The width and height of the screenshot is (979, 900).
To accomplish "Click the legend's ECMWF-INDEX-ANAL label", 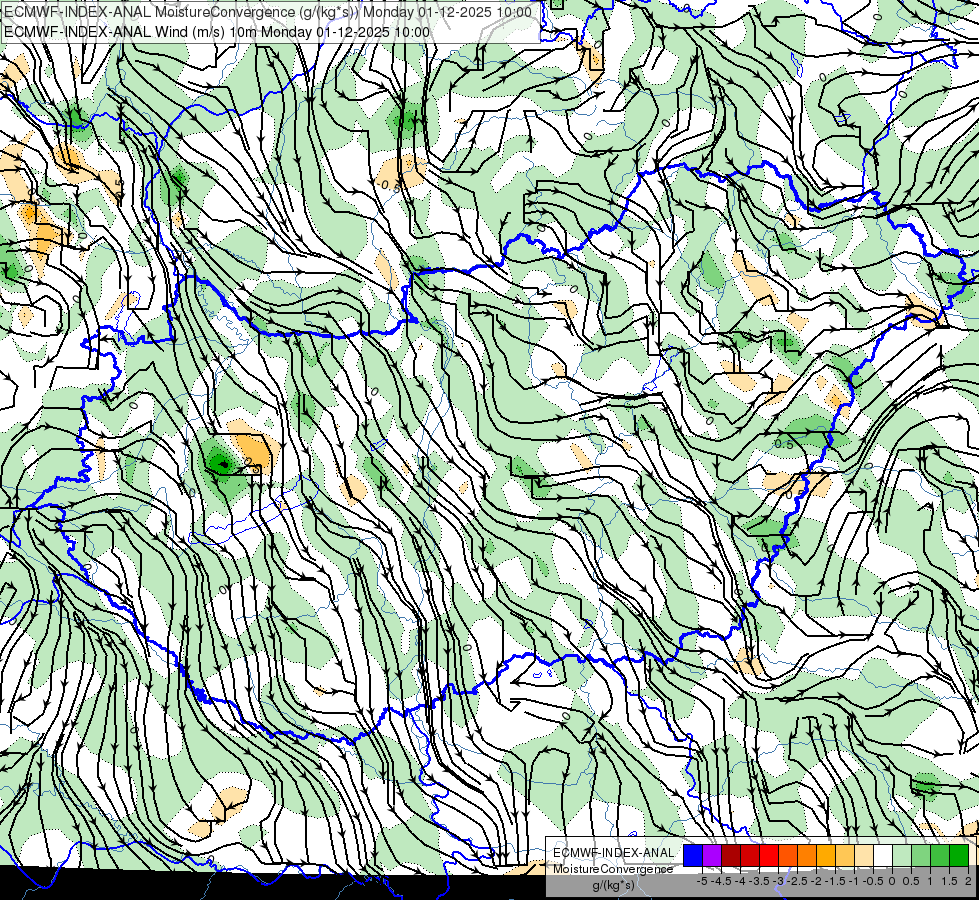I will coord(613,853).
